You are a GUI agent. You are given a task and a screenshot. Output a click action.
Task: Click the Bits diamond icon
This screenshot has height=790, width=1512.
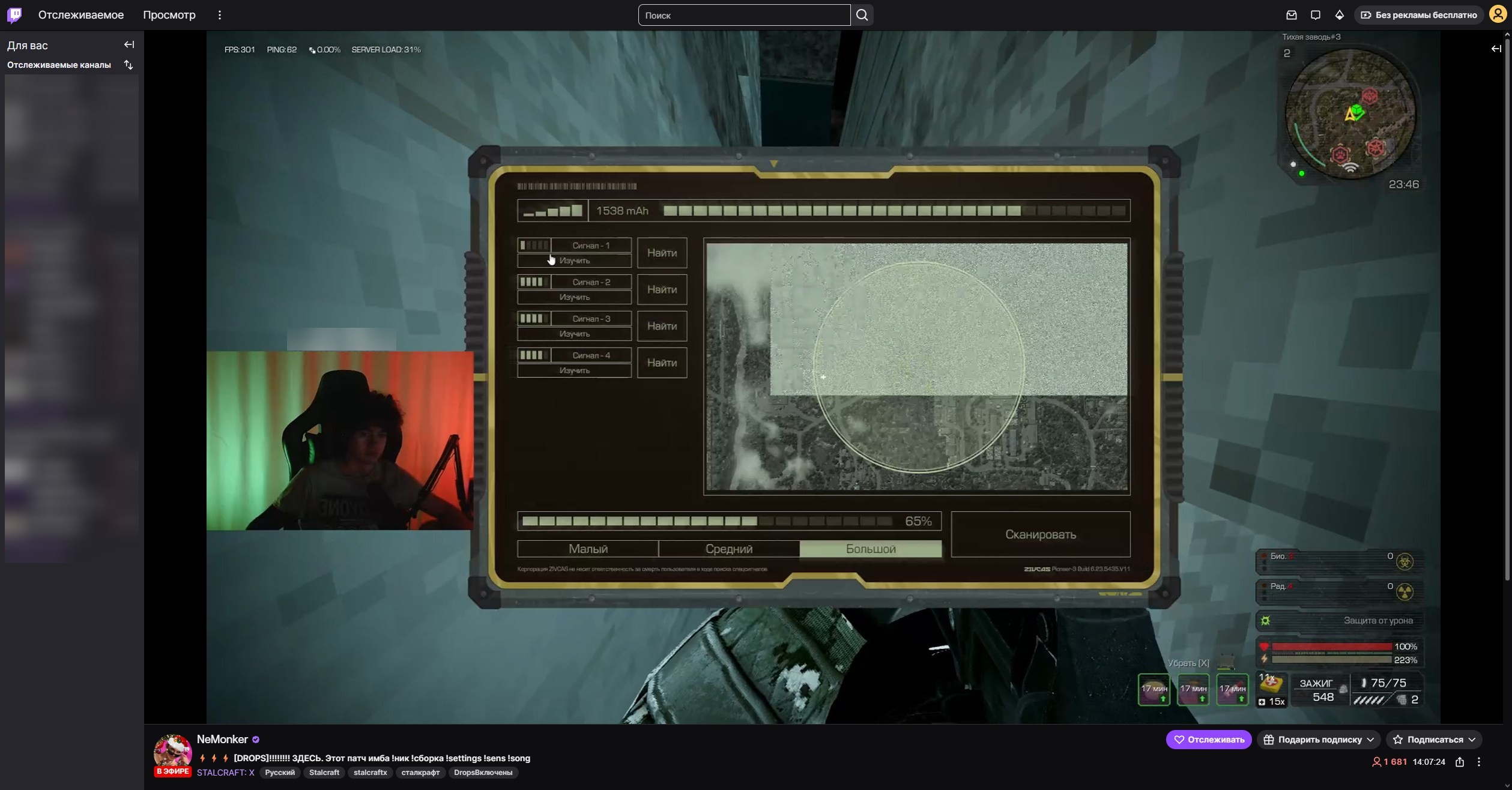(x=1339, y=15)
